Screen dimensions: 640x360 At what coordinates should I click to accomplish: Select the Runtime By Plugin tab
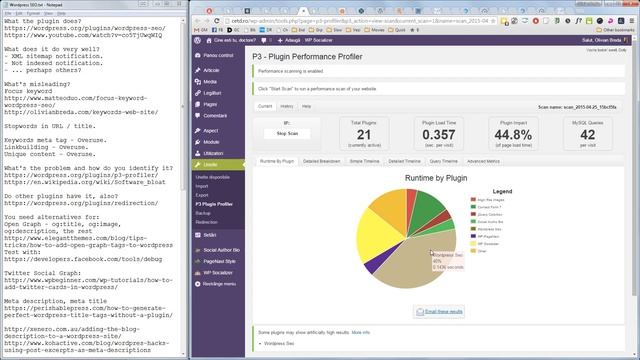277,161
